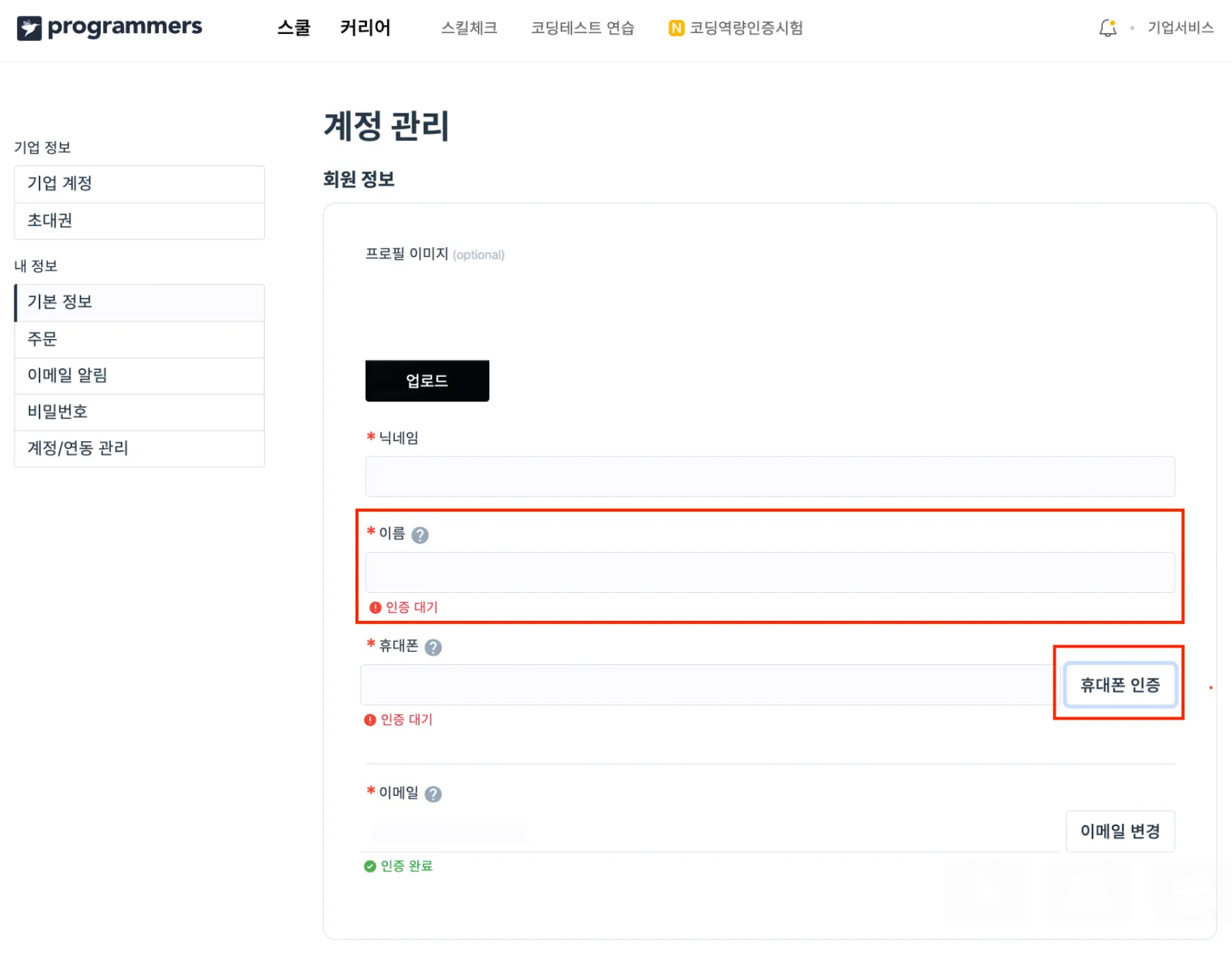Open the notification bell
Screen dimensions: 1232x970
point(1108,28)
